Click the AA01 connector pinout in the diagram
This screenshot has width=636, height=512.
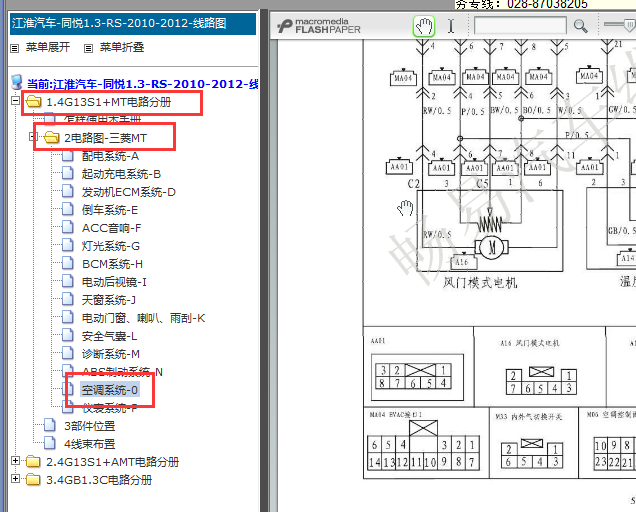417,376
